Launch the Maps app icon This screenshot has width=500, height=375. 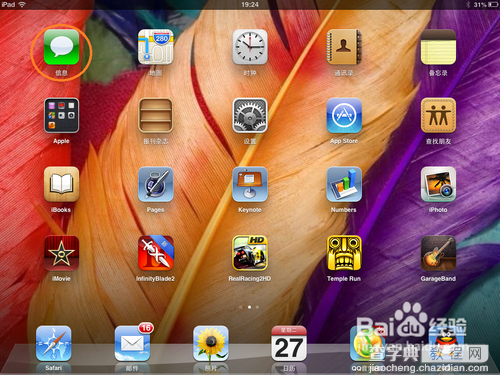156,47
